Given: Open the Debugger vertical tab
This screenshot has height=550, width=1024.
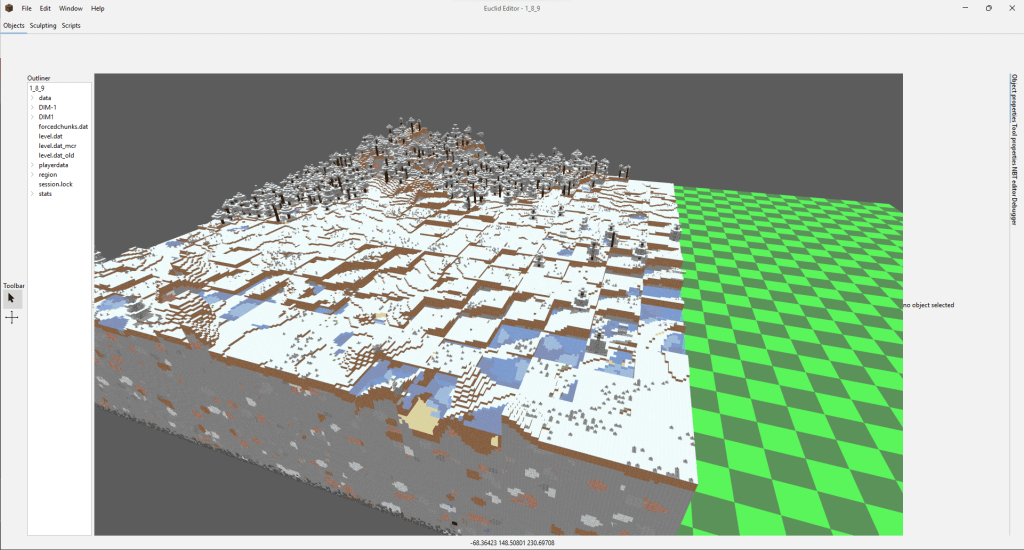Looking at the screenshot, I should [x=1014, y=210].
